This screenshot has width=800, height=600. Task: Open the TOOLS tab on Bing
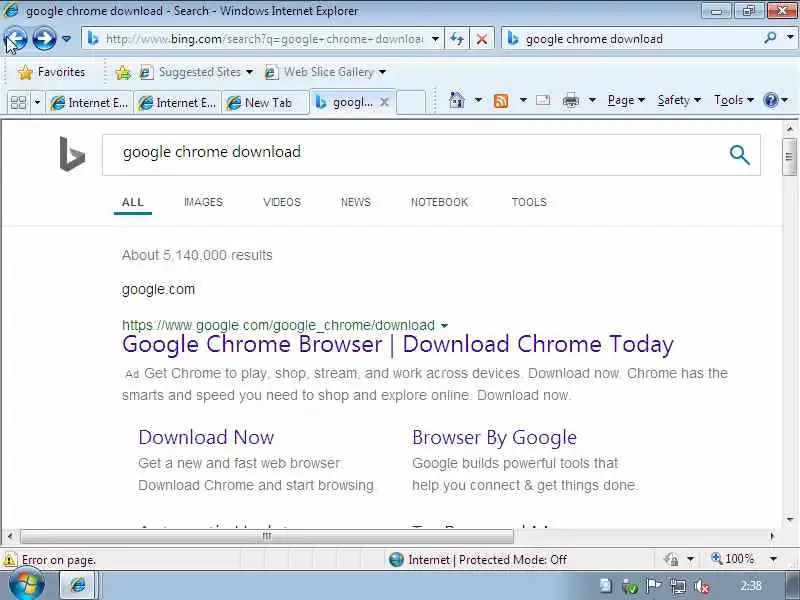(529, 202)
